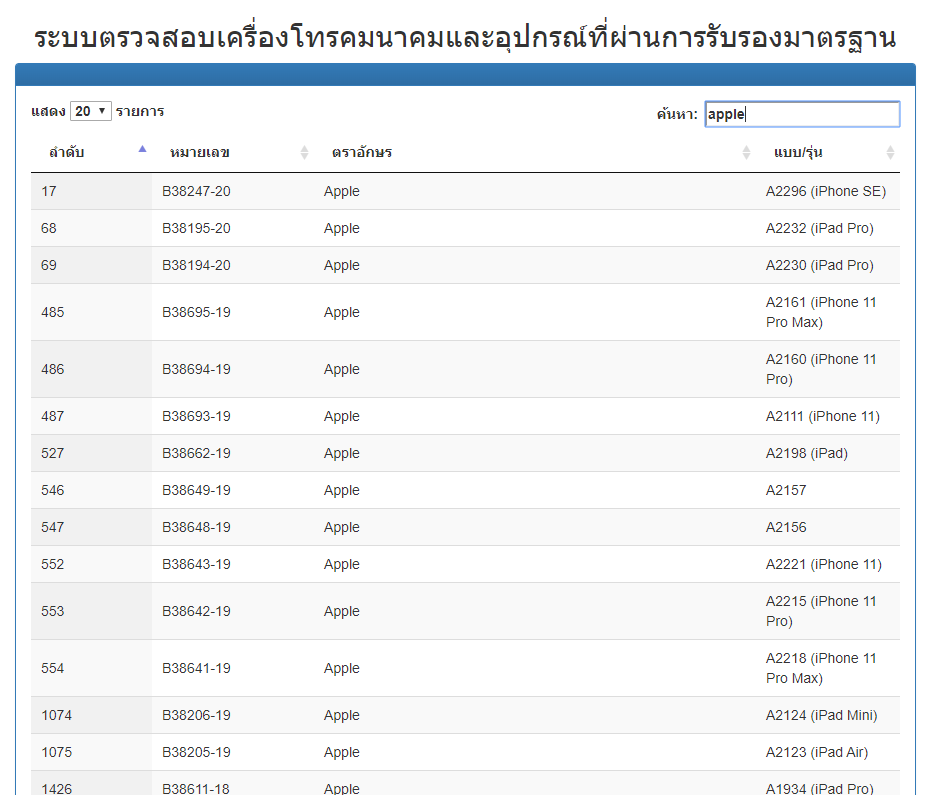This screenshot has height=795, width=929.
Task: Select the A2232 (iPad Pro) row
Action: (819, 228)
